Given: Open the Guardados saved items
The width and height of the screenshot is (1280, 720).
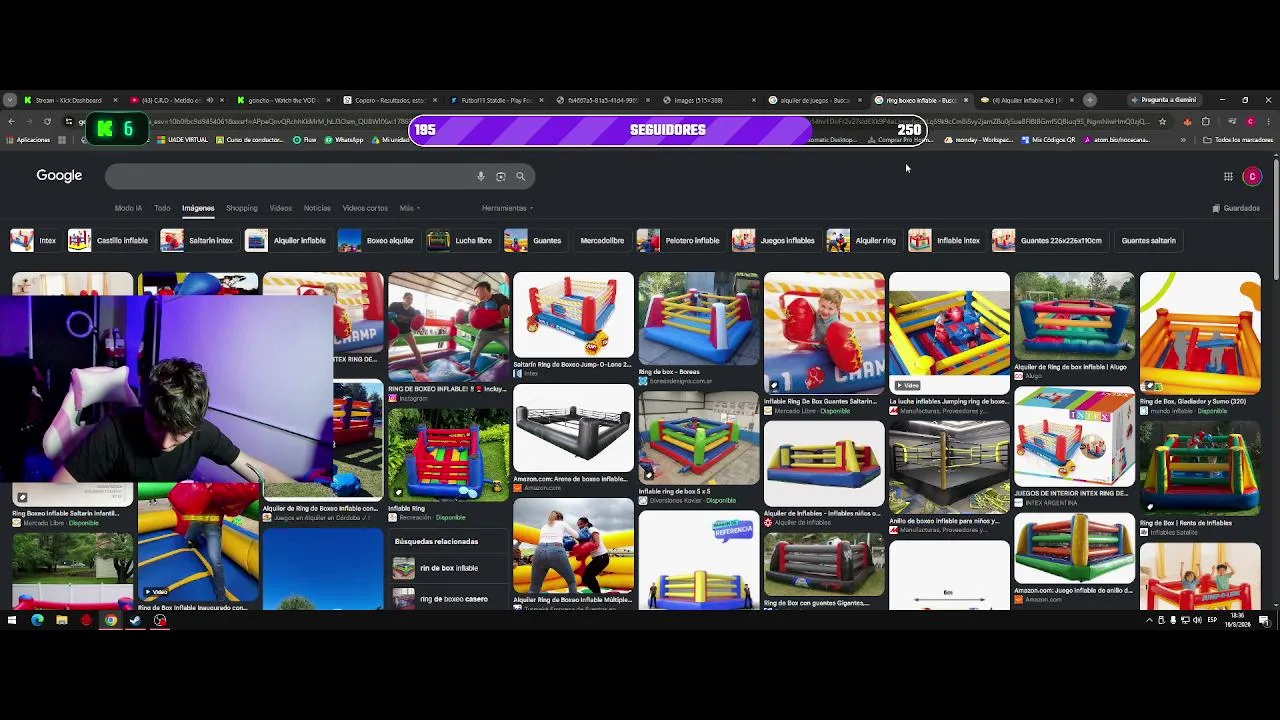Looking at the screenshot, I should click(x=1236, y=208).
